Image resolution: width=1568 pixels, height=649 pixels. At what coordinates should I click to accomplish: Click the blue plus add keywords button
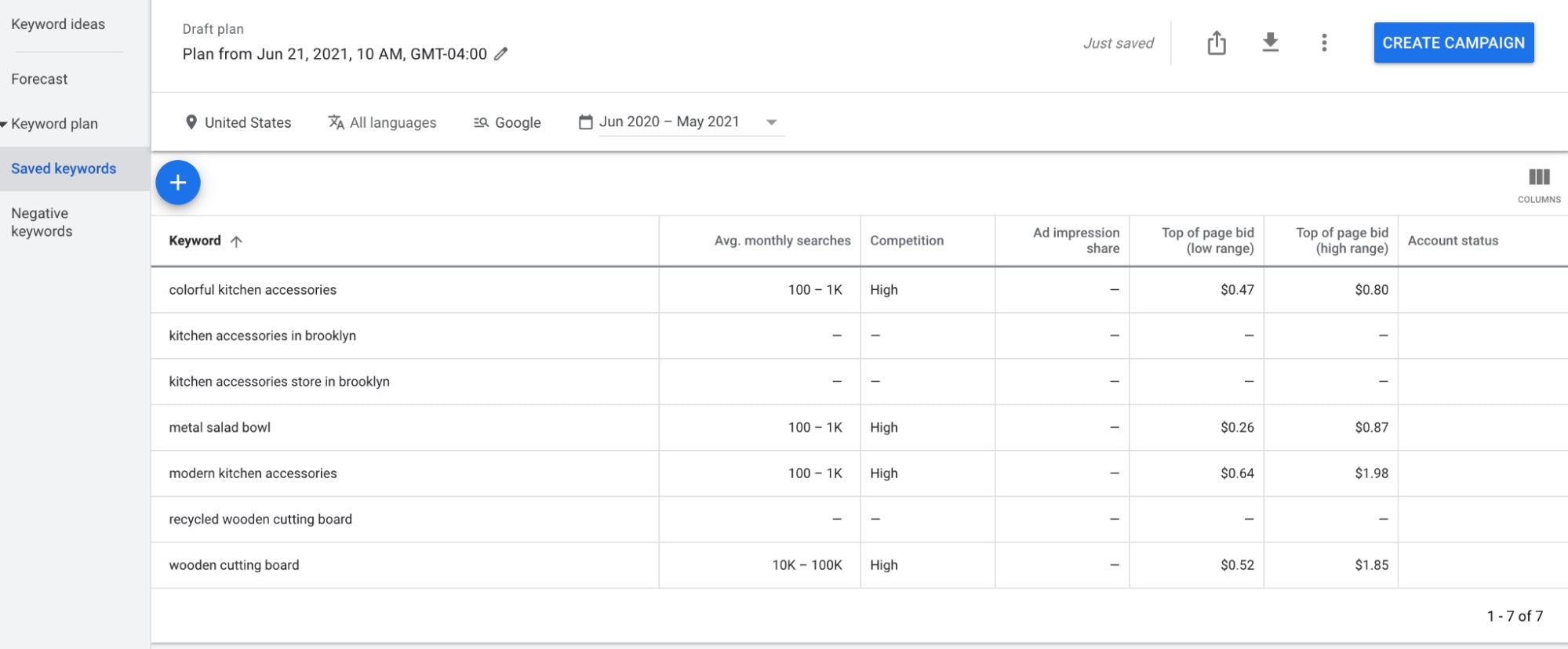(x=178, y=183)
